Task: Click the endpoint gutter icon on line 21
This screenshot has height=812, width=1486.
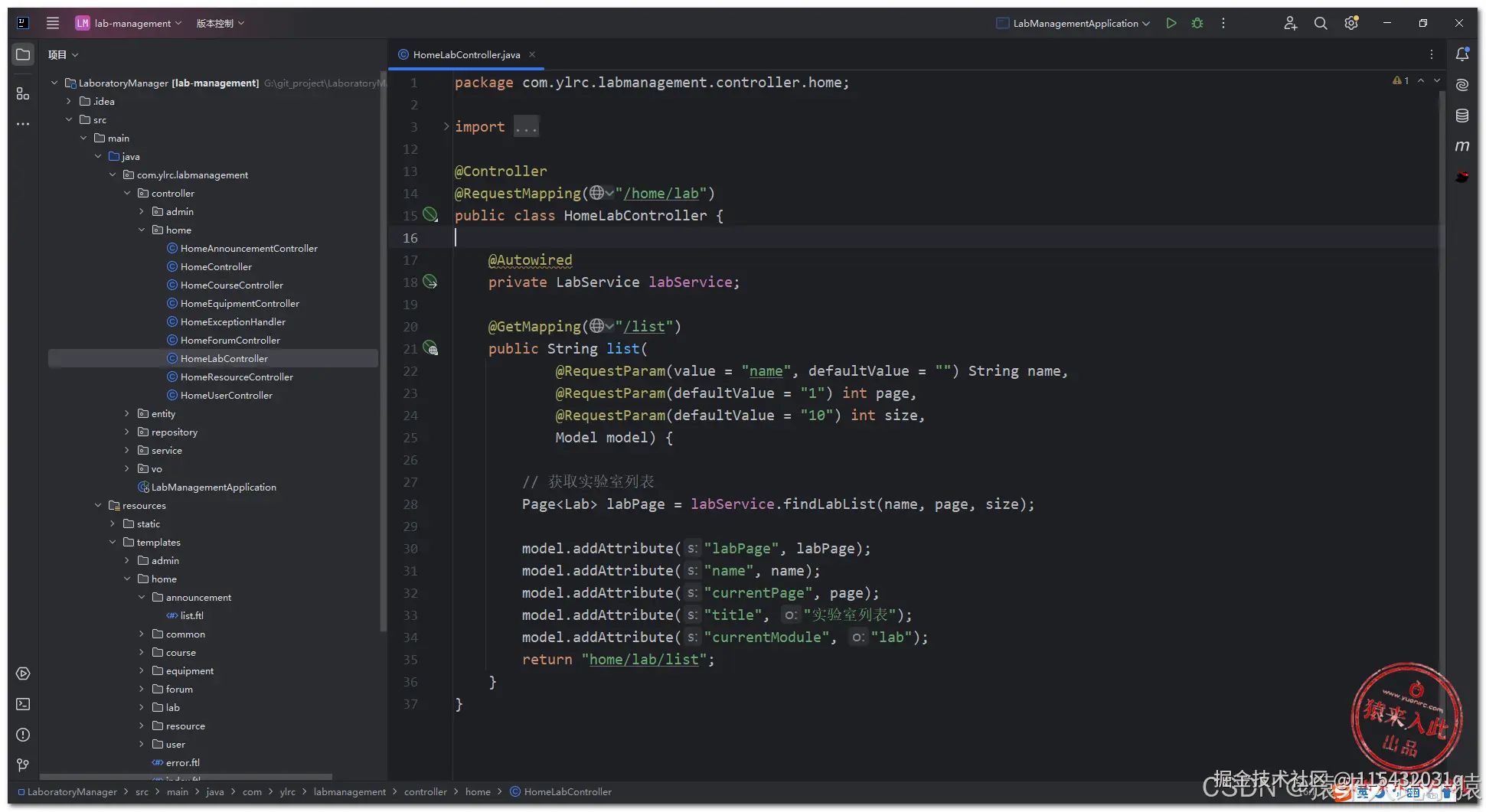Action: [x=430, y=348]
